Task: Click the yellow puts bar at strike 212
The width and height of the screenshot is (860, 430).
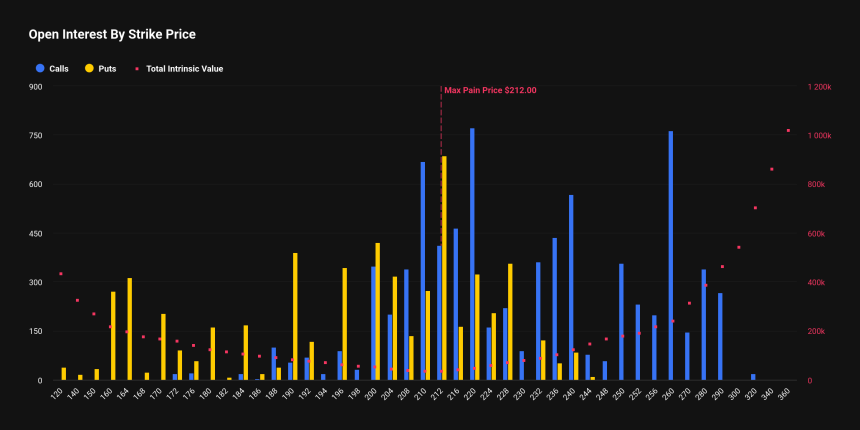Action: point(444,268)
